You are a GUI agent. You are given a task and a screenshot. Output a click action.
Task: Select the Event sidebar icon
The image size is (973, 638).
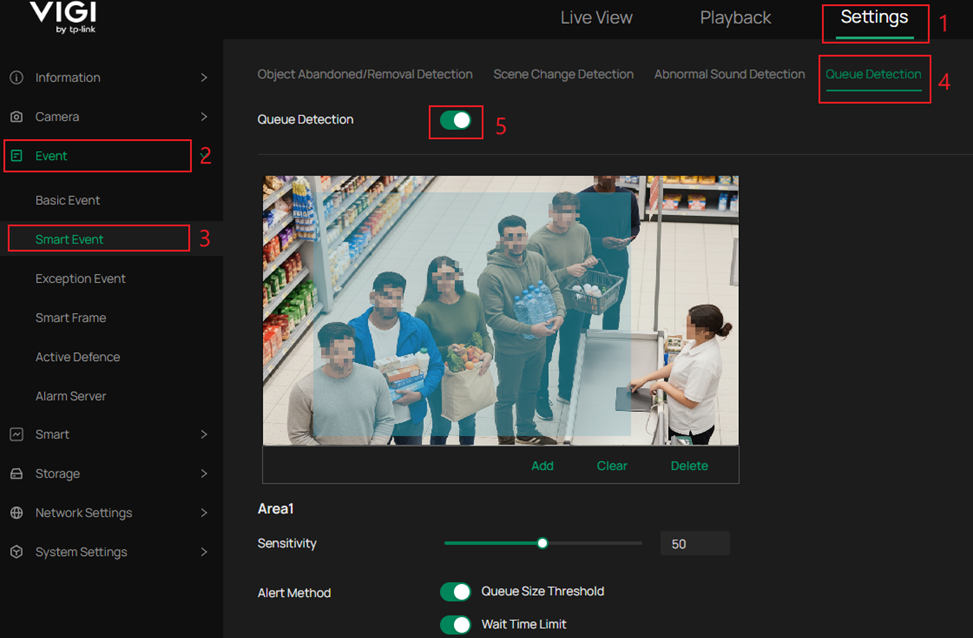[14, 156]
